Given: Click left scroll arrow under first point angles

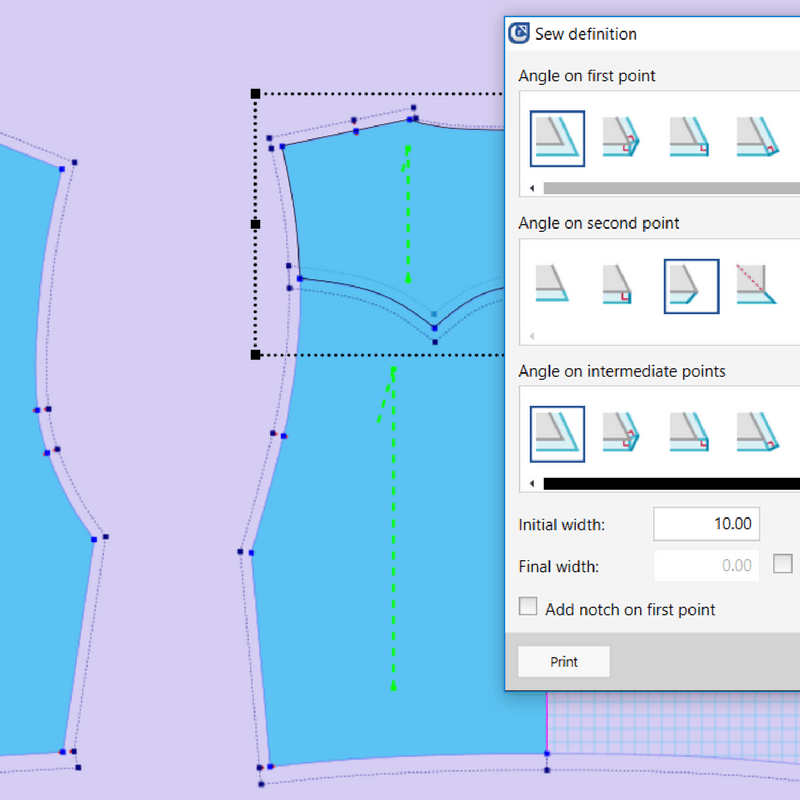Looking at the screenshot, I should [x=532, y=188].
